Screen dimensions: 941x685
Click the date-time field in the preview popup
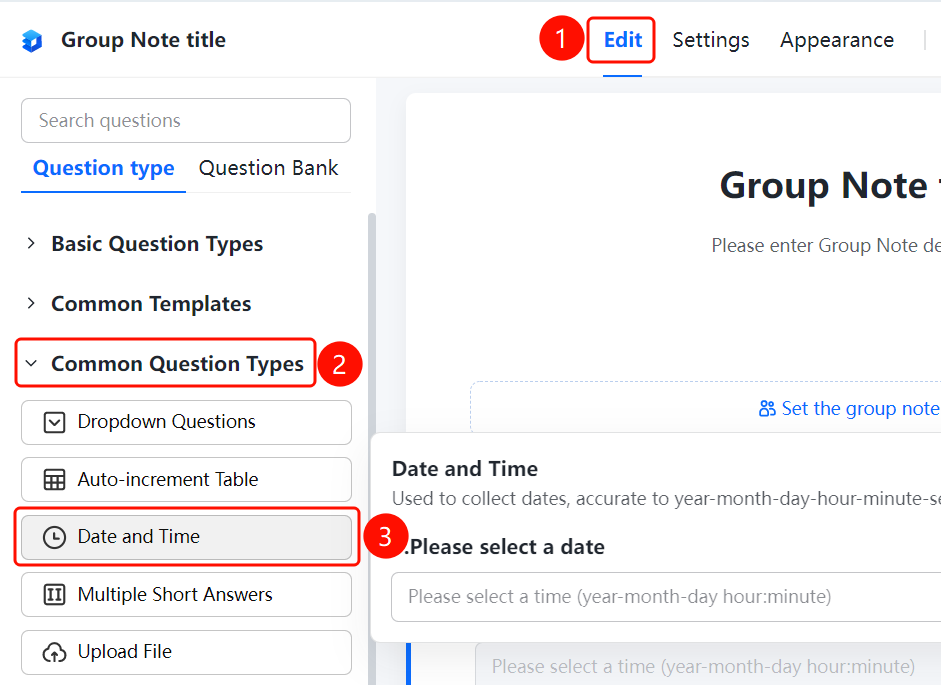coord(666,597)
